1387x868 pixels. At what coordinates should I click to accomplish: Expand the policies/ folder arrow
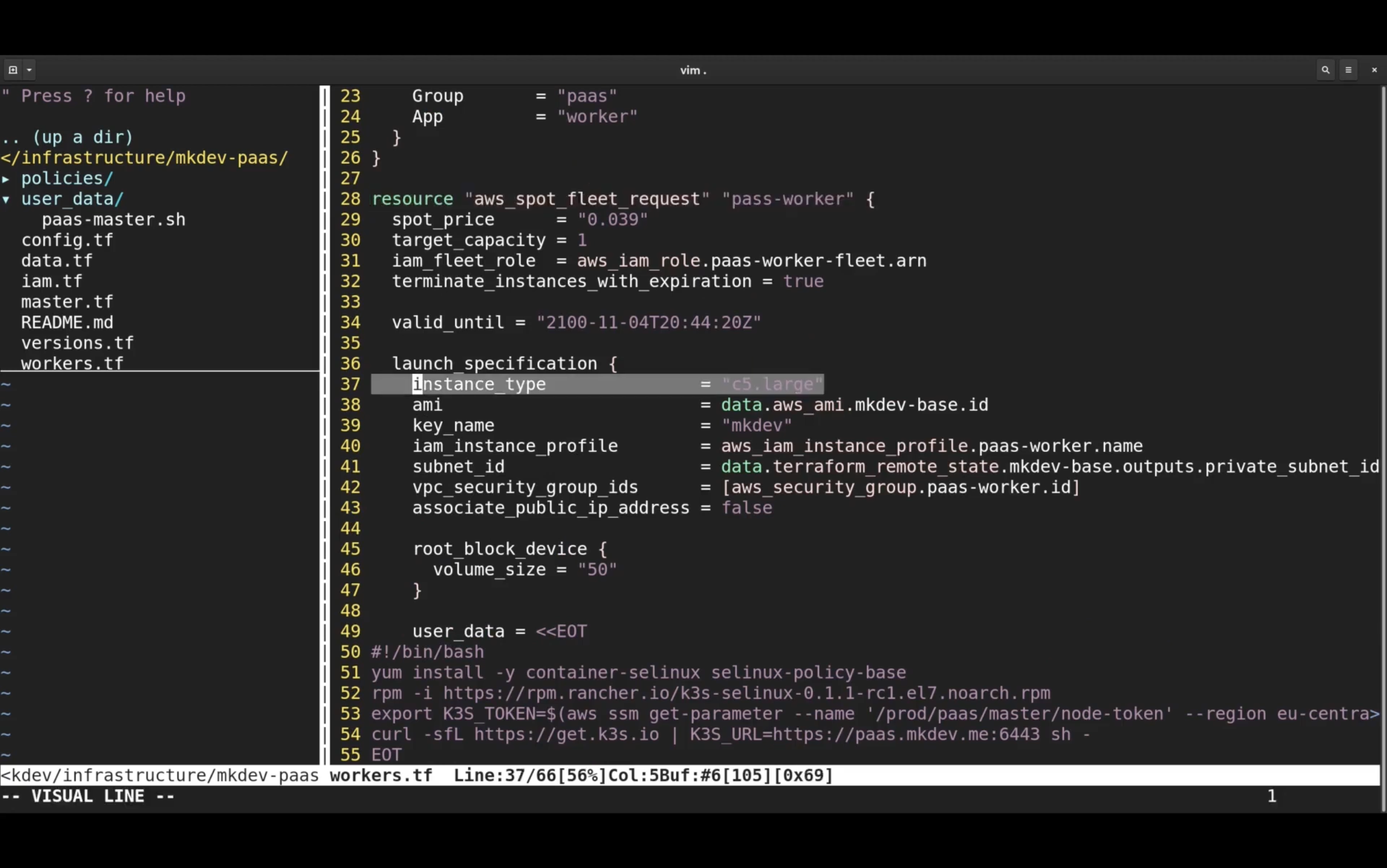(x=6, y=178)
